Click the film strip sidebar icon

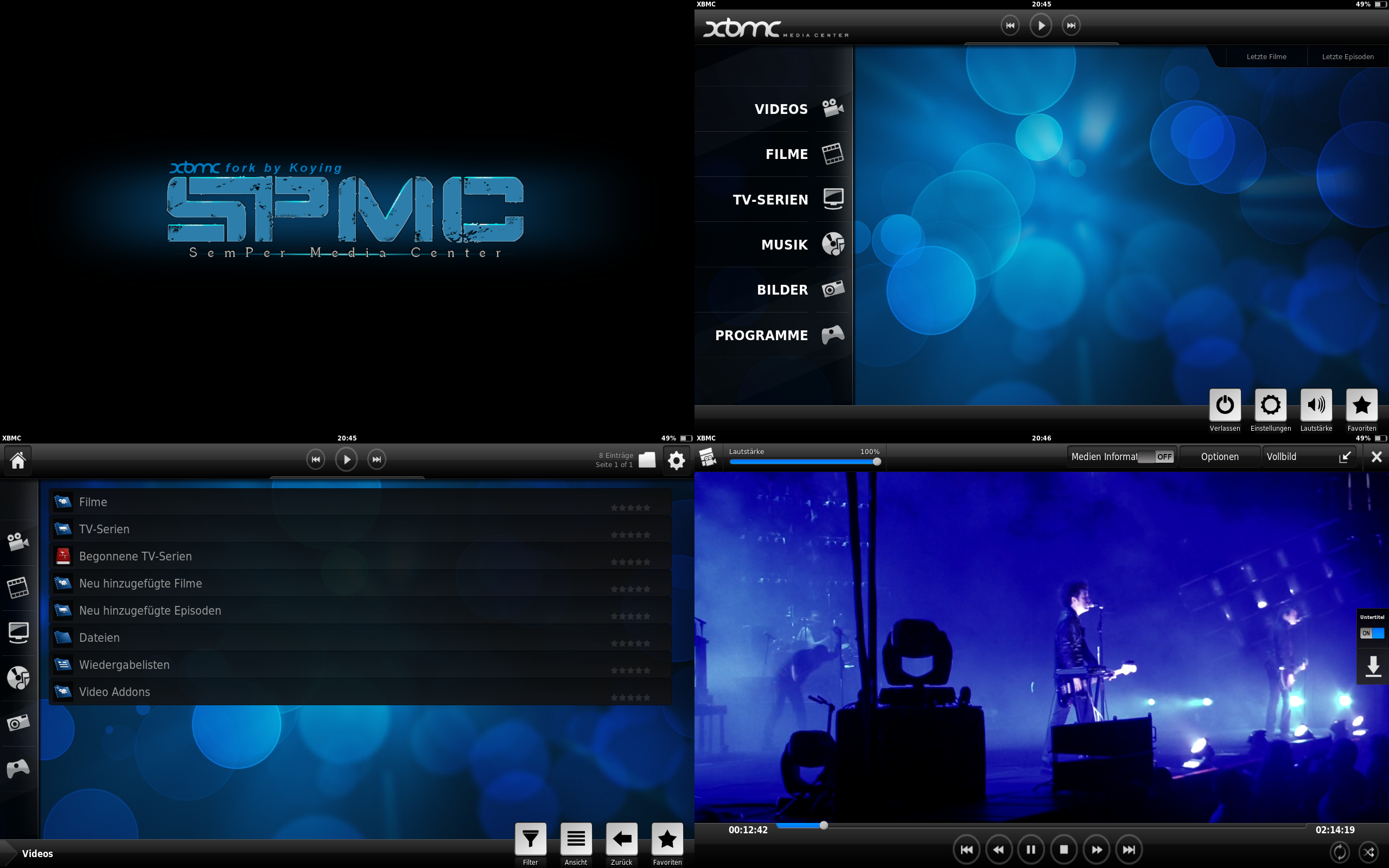(x=18, y=588)
